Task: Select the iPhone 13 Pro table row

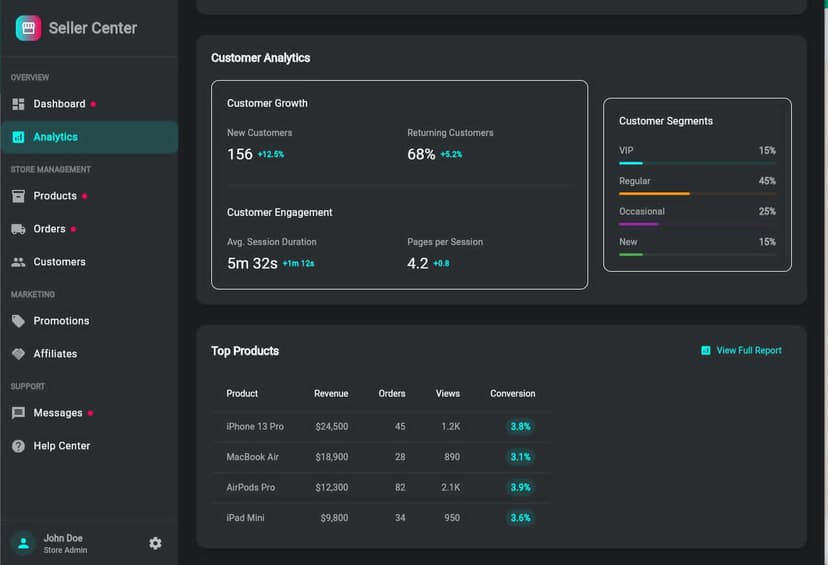Action: [380, 426]
